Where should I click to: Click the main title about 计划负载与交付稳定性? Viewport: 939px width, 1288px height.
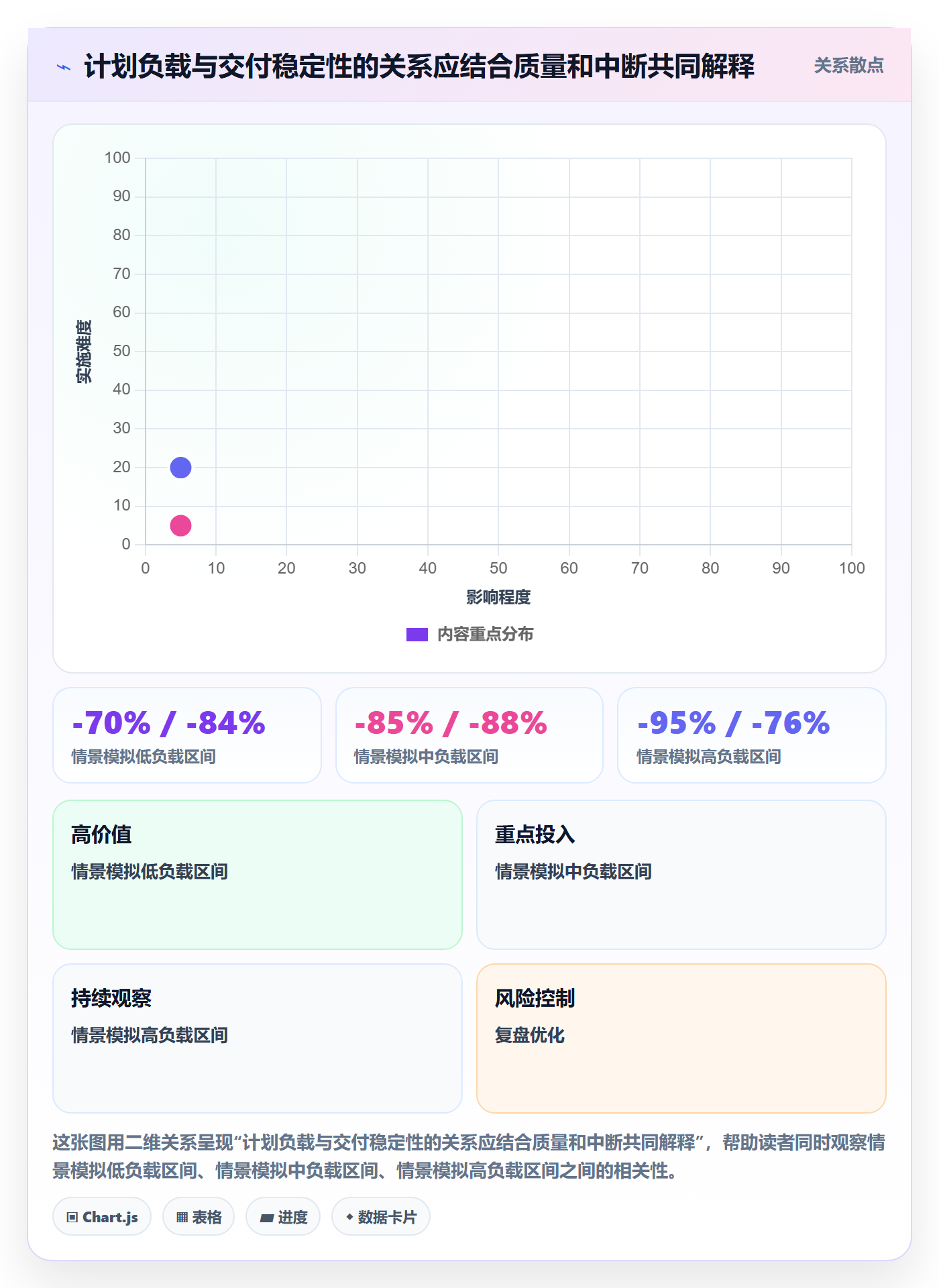pyautogui.click(x=419, y=66)
